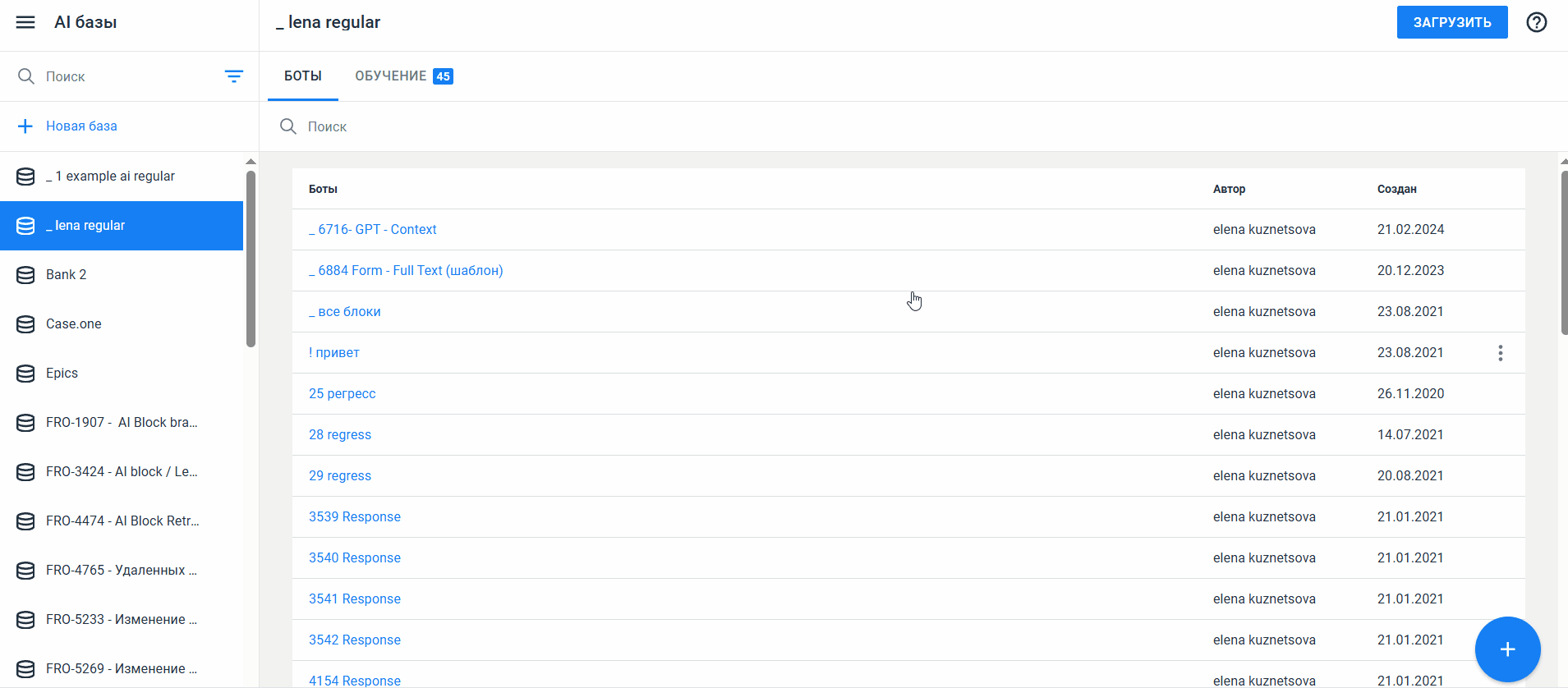Open the sidebar filter options icon
1568x688 pixels.
coord(233,76)
